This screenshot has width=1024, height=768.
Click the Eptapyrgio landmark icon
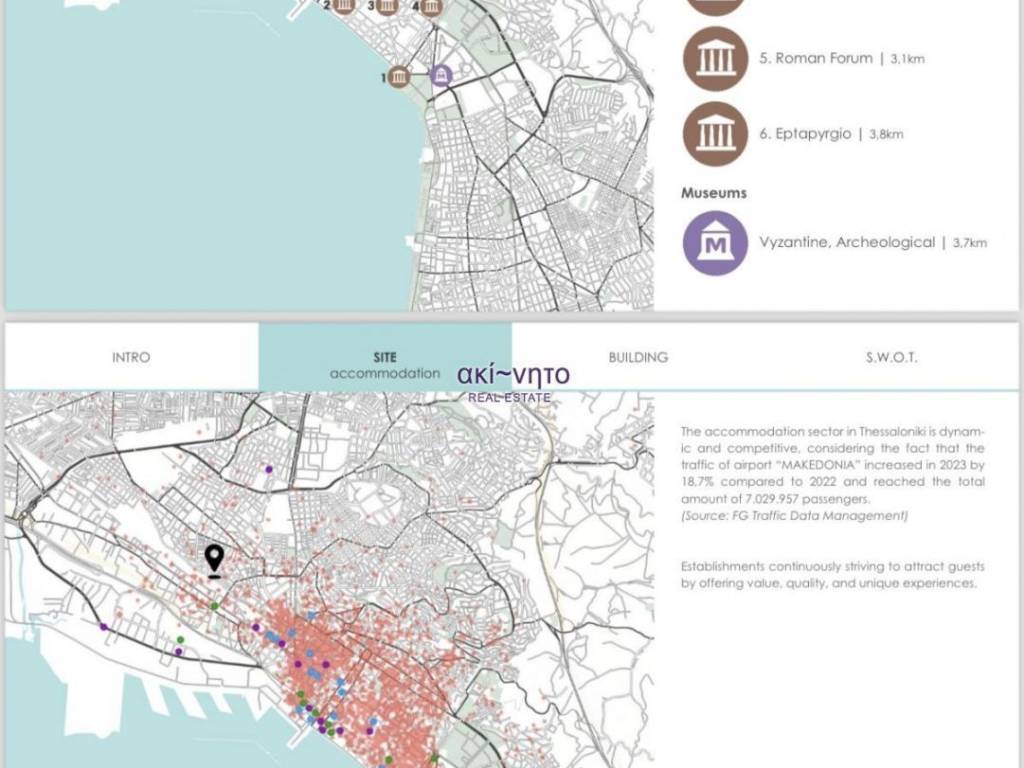pos(715,133)
